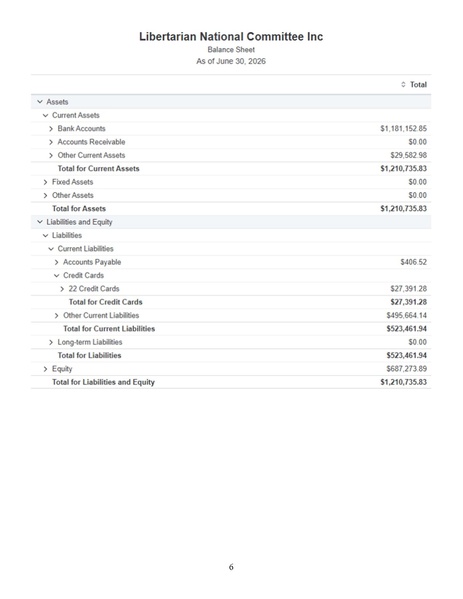Collapse the Current Assets group
Screen dimensions: 463x599
45,115
